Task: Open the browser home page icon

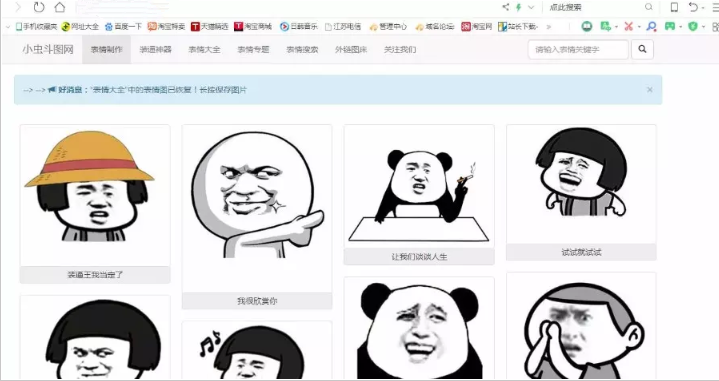Action: (59, 7)
